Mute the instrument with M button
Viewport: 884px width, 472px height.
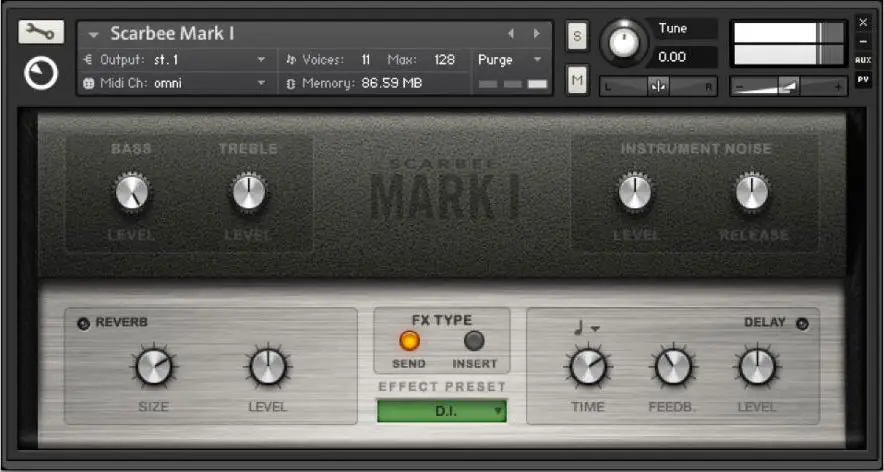pos(577,80)
